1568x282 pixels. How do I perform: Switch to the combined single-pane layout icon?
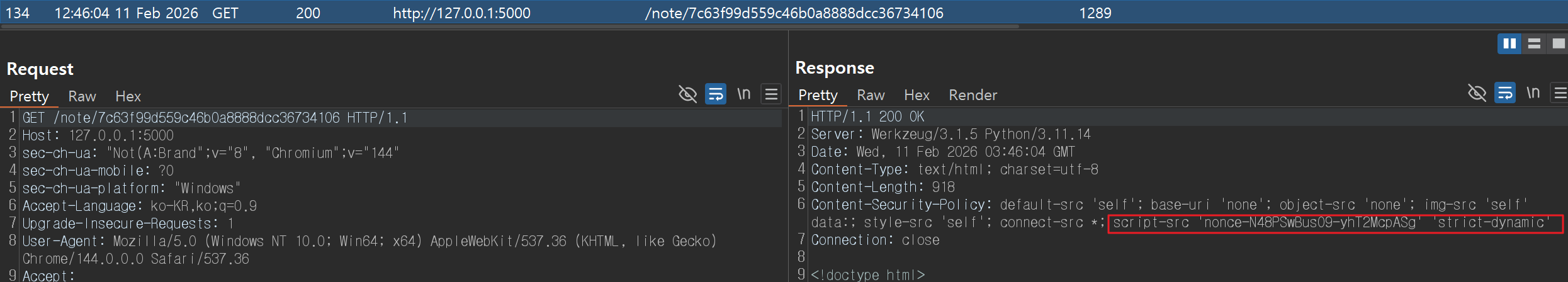(x=1558, y=43)
